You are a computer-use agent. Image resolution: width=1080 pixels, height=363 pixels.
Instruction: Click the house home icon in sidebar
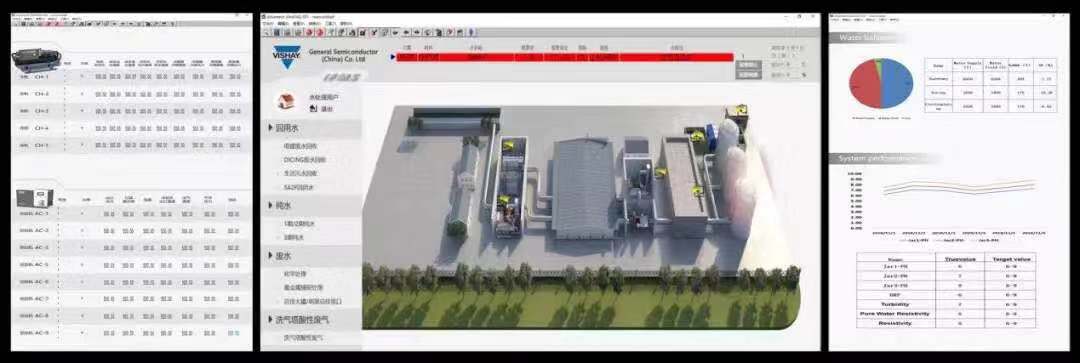coord(284,101)
